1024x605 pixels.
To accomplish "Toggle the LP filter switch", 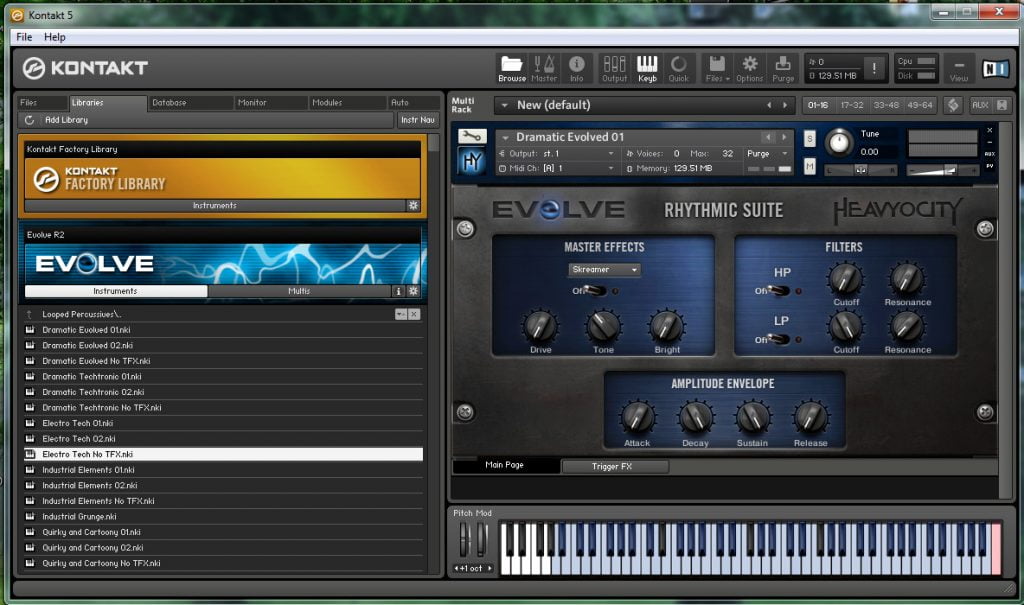I will coord(778,339).
